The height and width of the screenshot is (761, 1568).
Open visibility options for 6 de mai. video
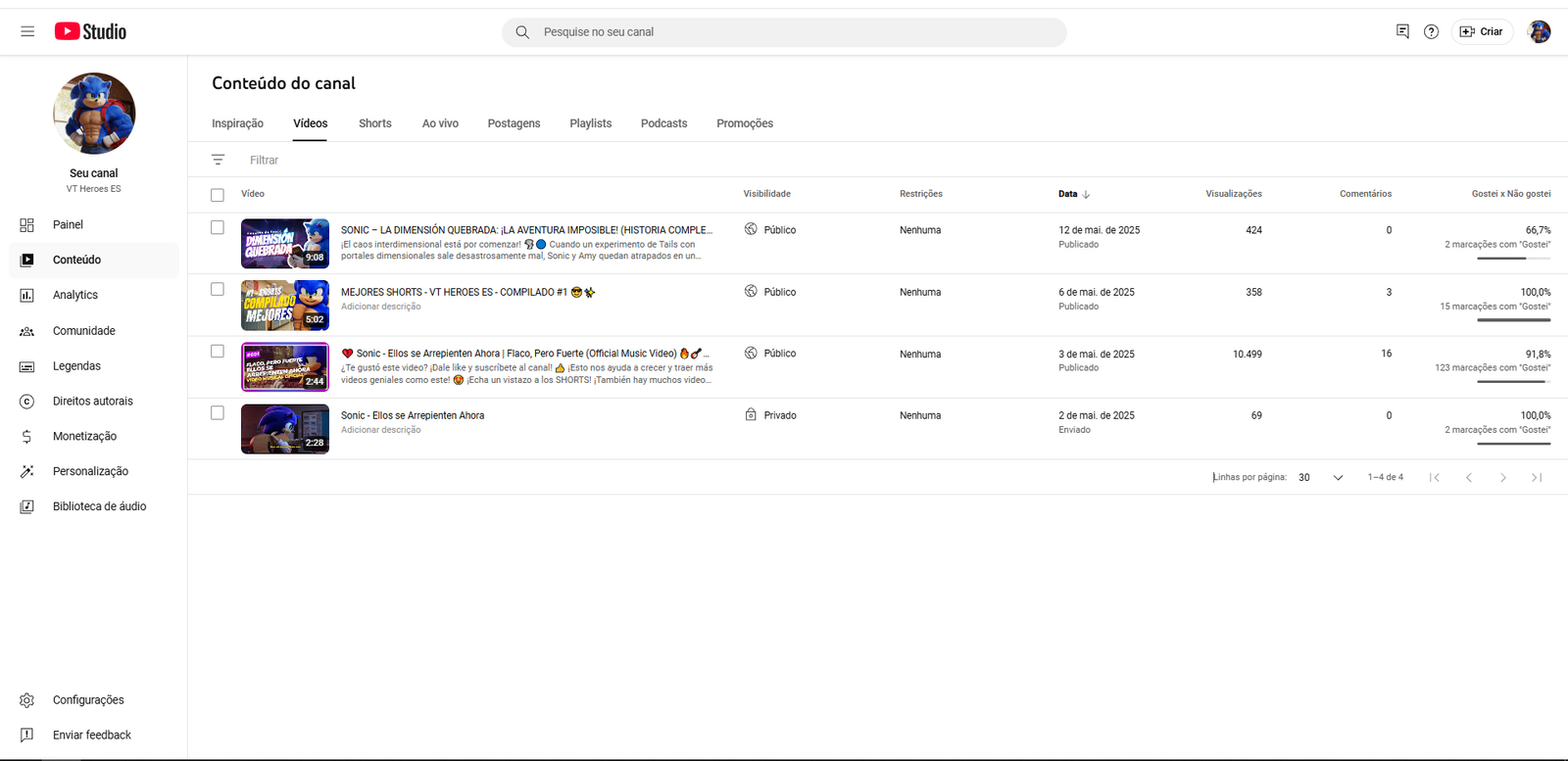click(x=770, y=292)
